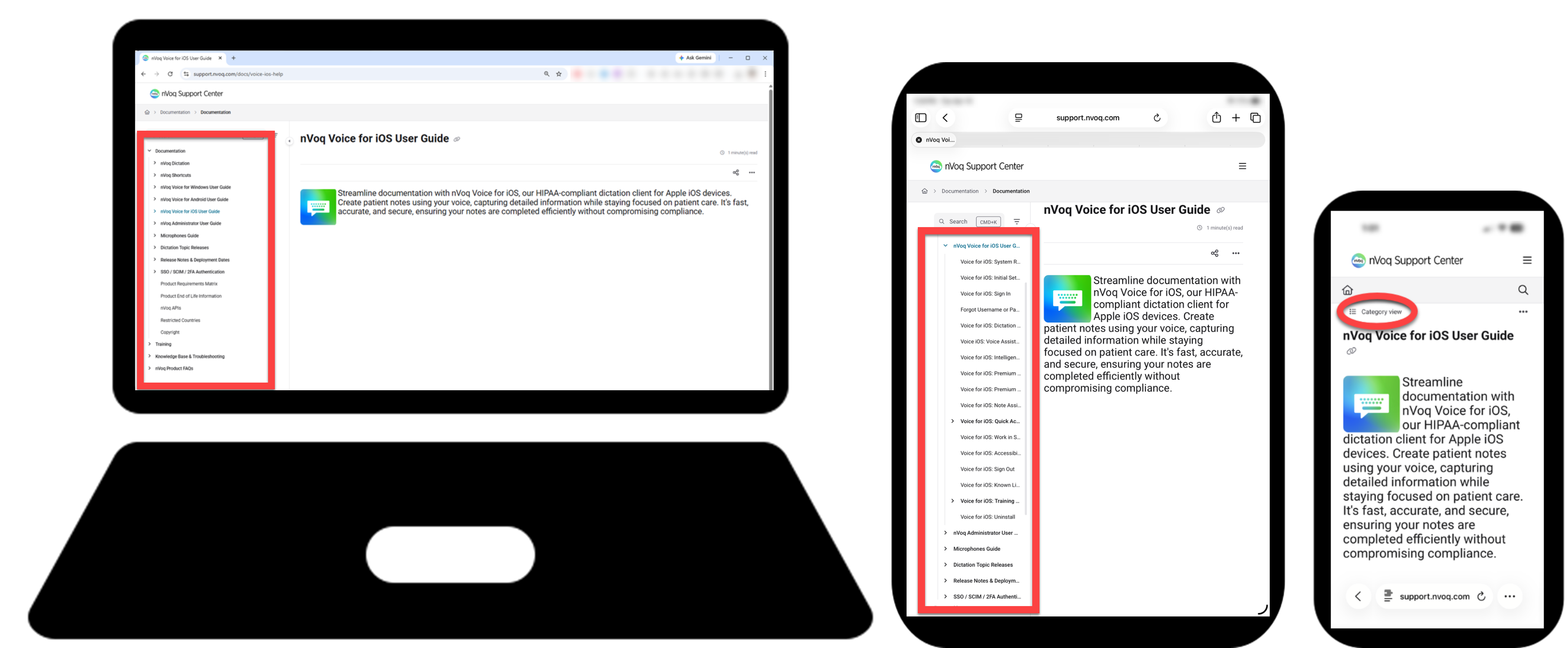Select the laptop Chrome tab nVoq Voice for iOS
This screenshot has width=1568, height=648.
coord(181,59)
